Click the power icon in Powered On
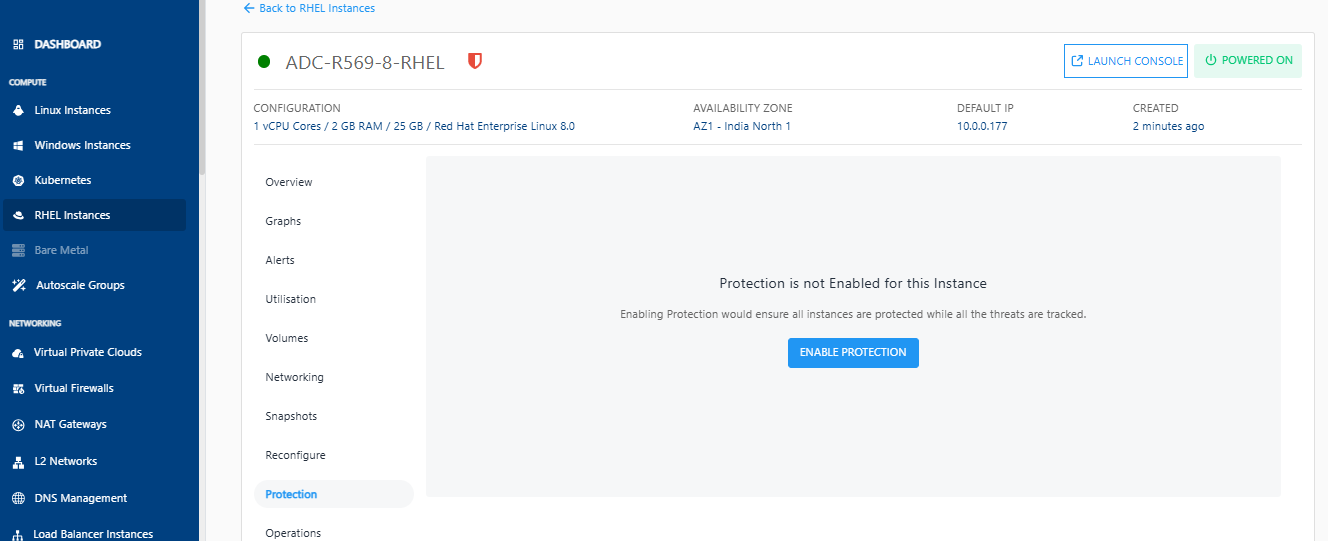 pos(1210,60)
